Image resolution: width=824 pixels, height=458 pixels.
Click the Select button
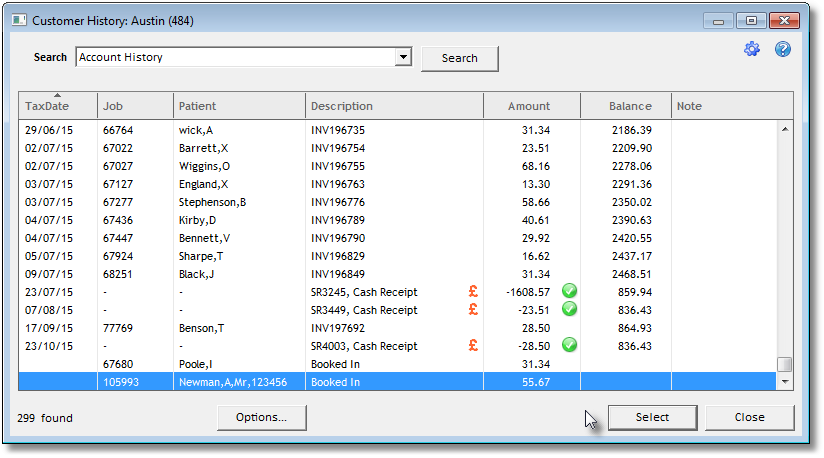click(x=652, y=417)
